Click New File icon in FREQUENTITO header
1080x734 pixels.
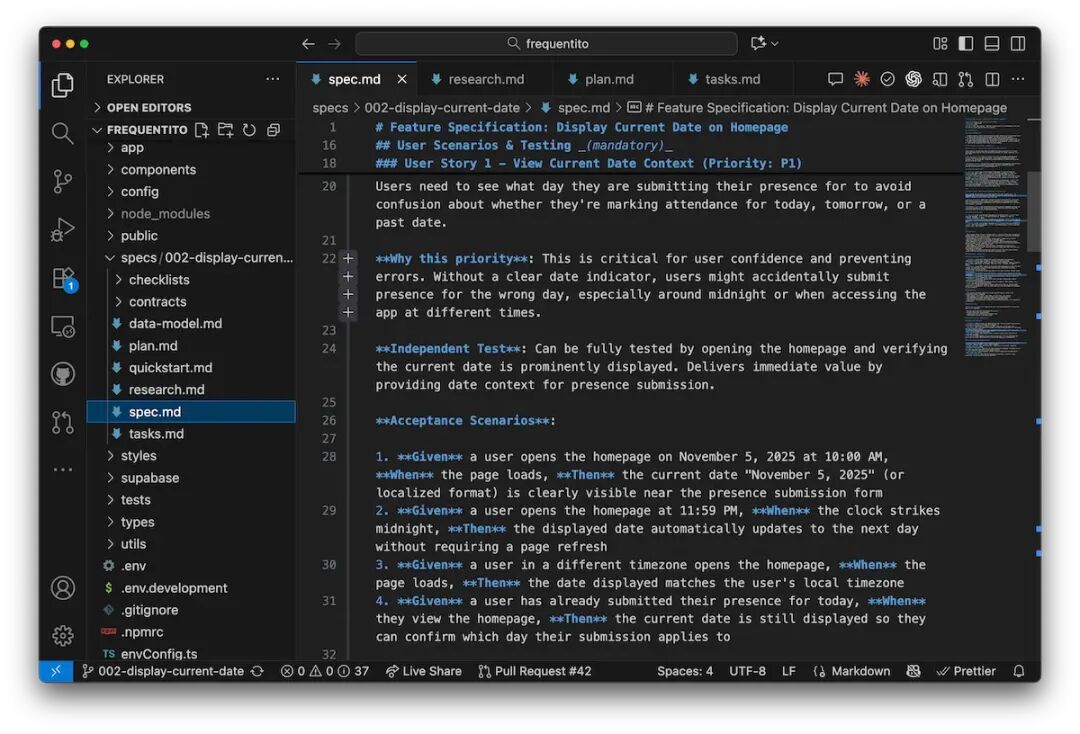click(202, 129)
